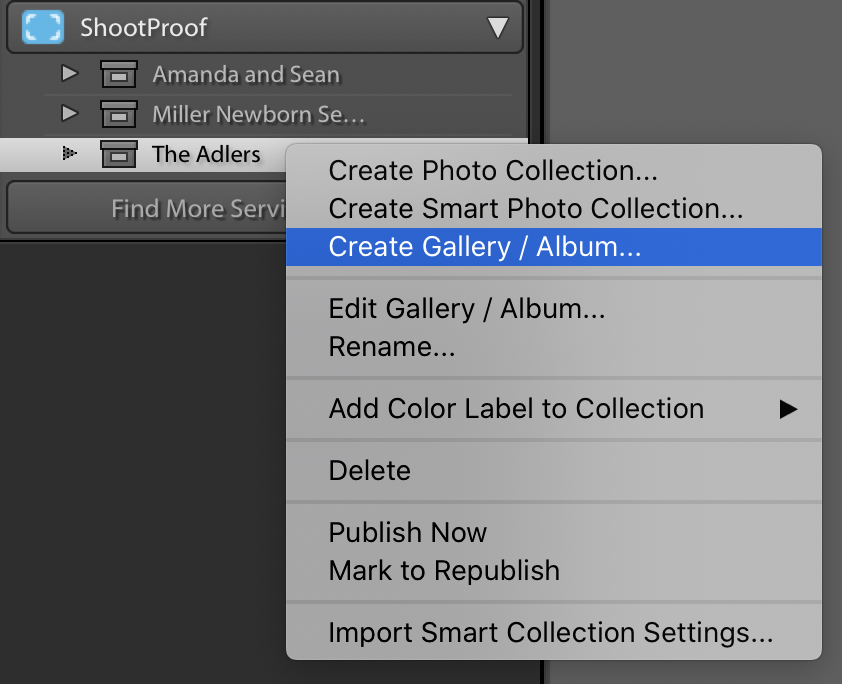This screenshot has height=684, width=842.
Task: Choose Edit Gallery / Album…
Action: 554,309
